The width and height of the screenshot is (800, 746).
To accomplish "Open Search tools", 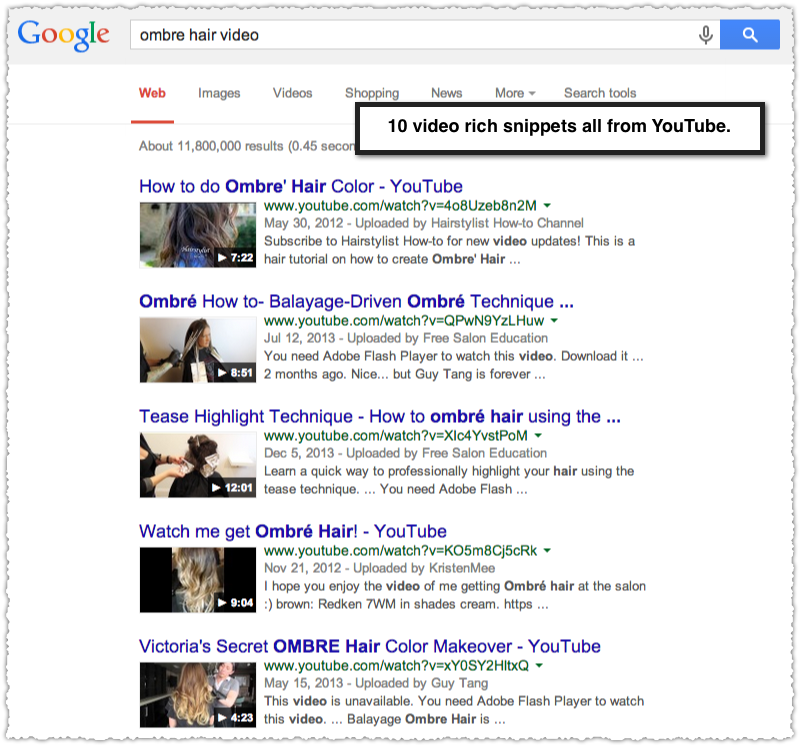I will coord(600,93).
